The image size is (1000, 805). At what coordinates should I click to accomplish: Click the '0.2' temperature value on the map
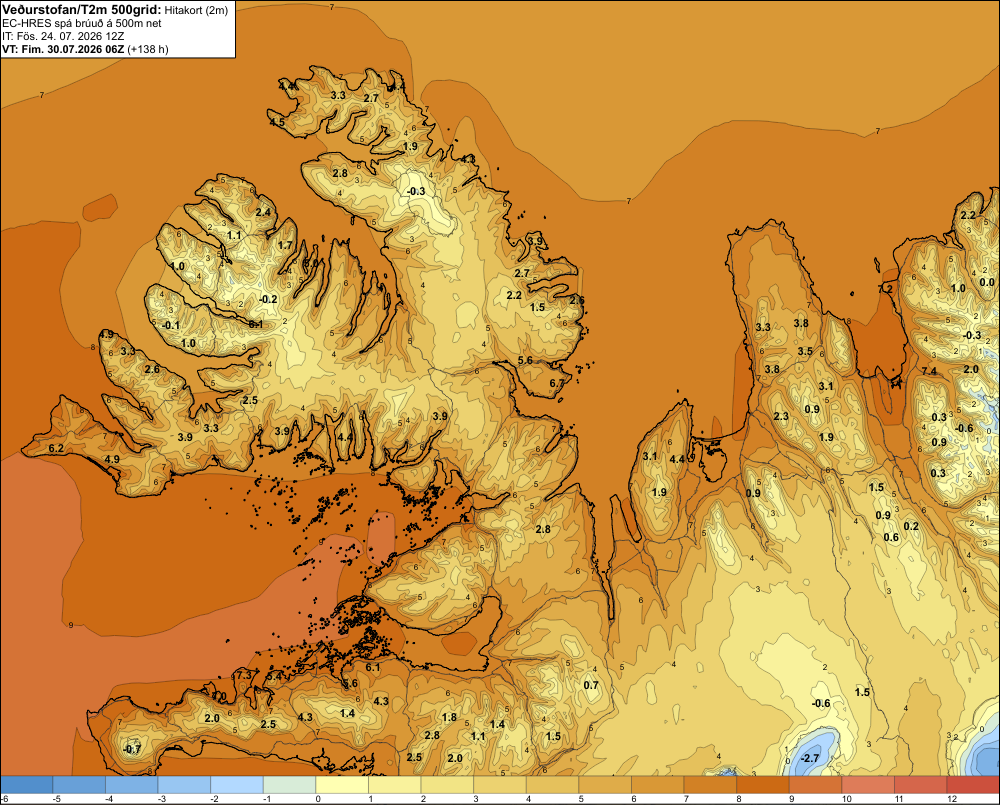click(911, 526)
